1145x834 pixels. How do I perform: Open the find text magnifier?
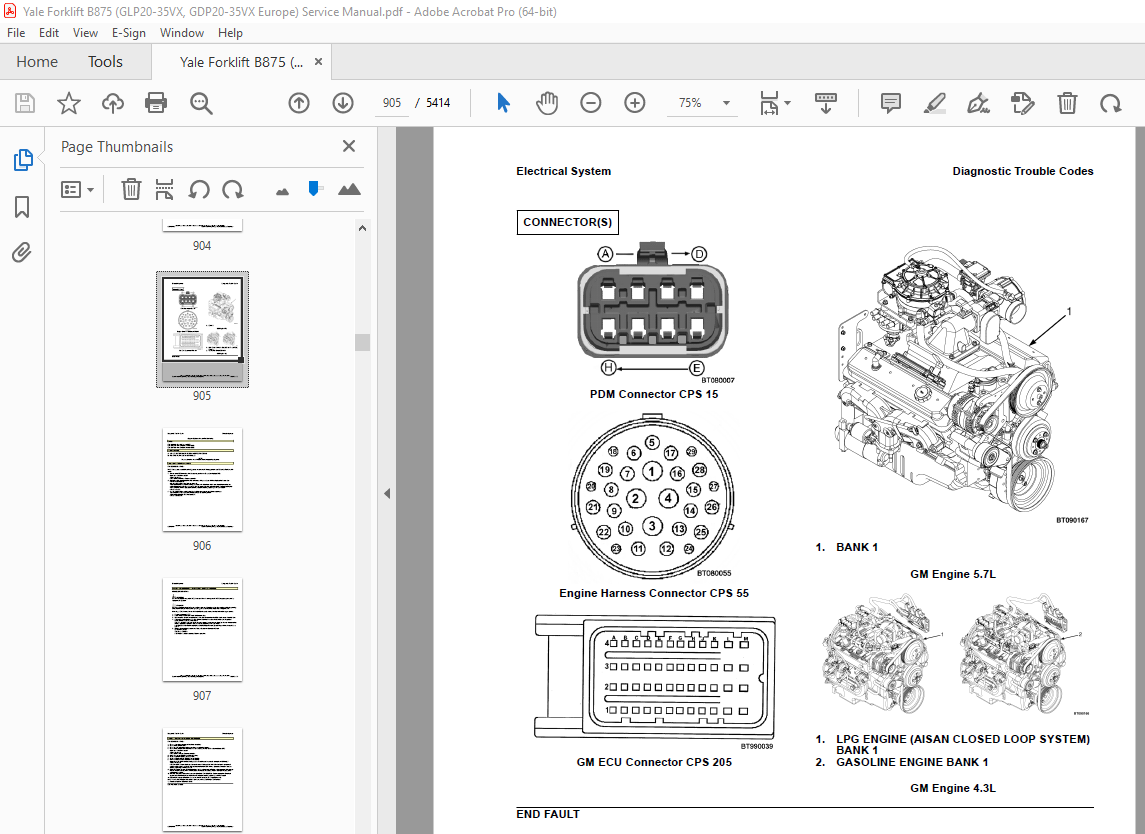point(201,103)
